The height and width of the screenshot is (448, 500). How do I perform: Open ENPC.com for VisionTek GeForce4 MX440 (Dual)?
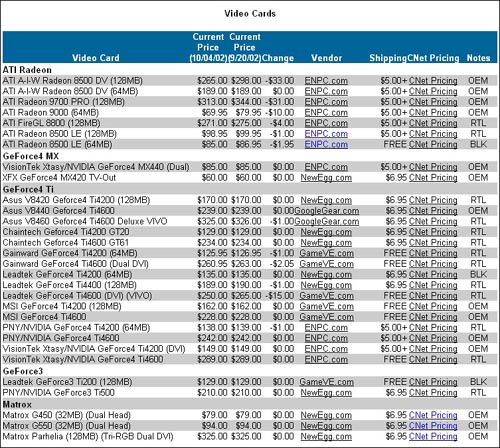(x=326, y=167)
